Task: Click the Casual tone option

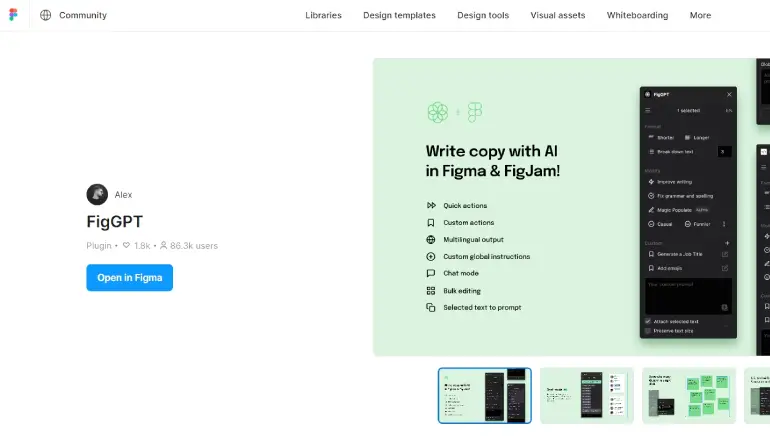Action: pos(660,224)
